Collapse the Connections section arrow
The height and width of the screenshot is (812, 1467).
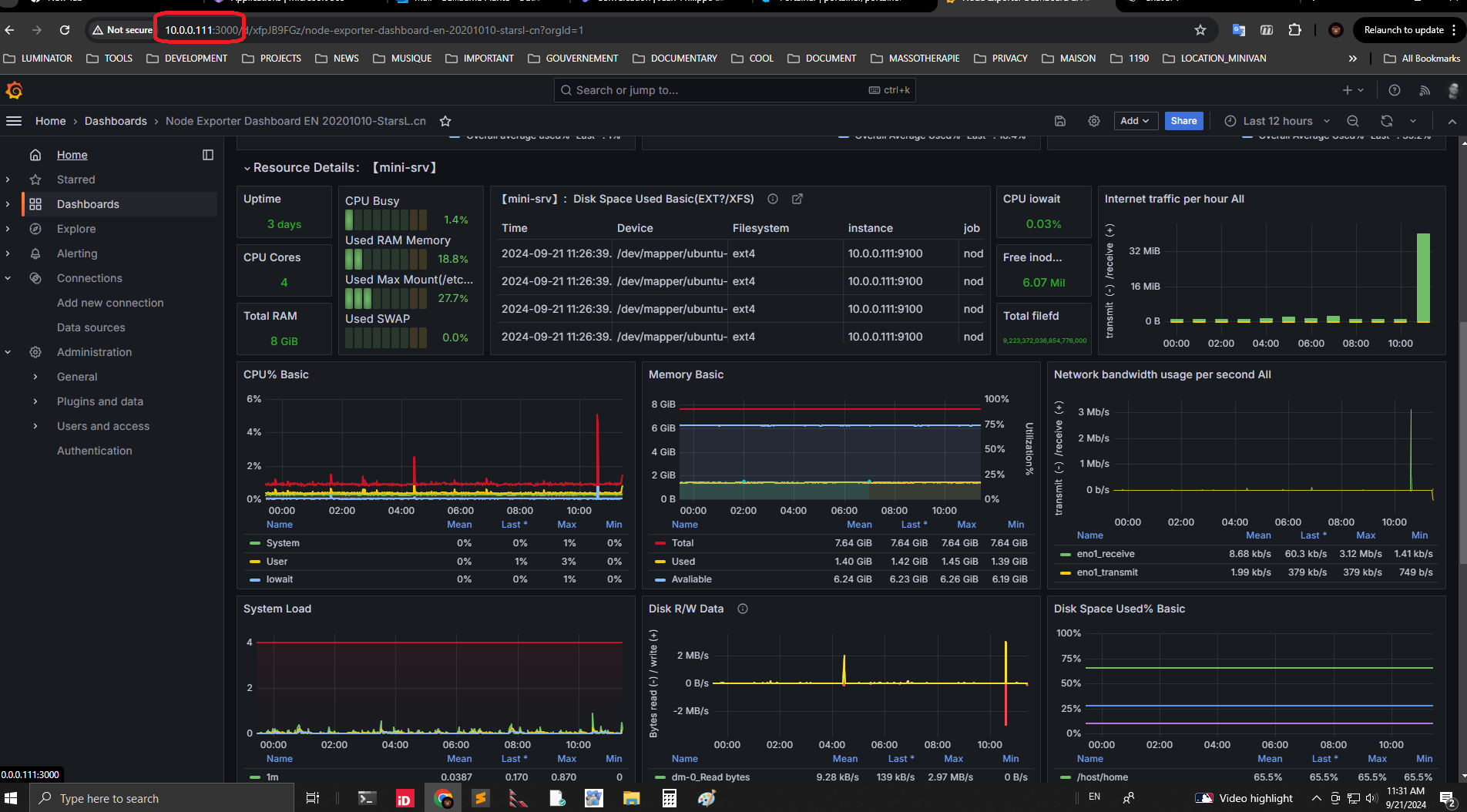point(8,278)
